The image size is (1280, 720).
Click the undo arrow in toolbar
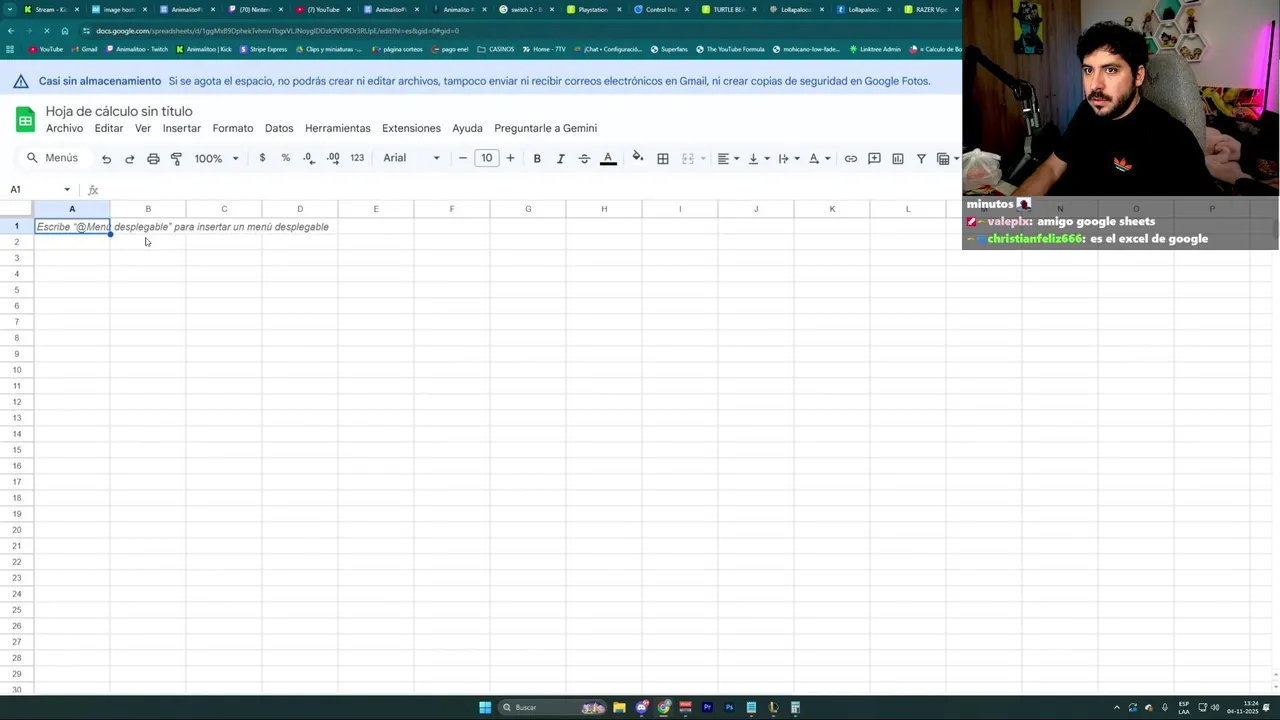coord(106,159)
